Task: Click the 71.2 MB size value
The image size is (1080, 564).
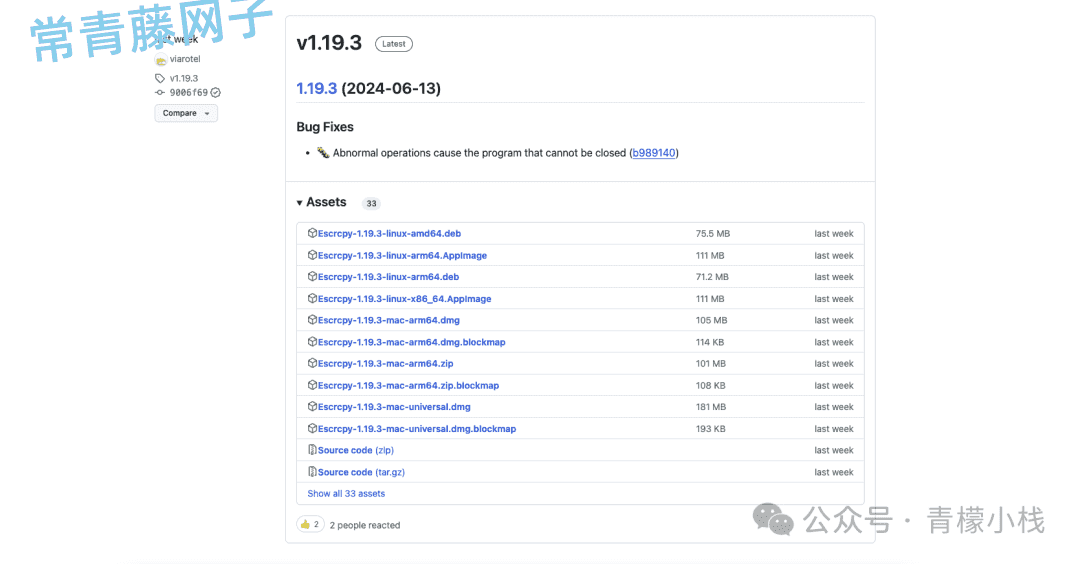Action: coord(712,277)
